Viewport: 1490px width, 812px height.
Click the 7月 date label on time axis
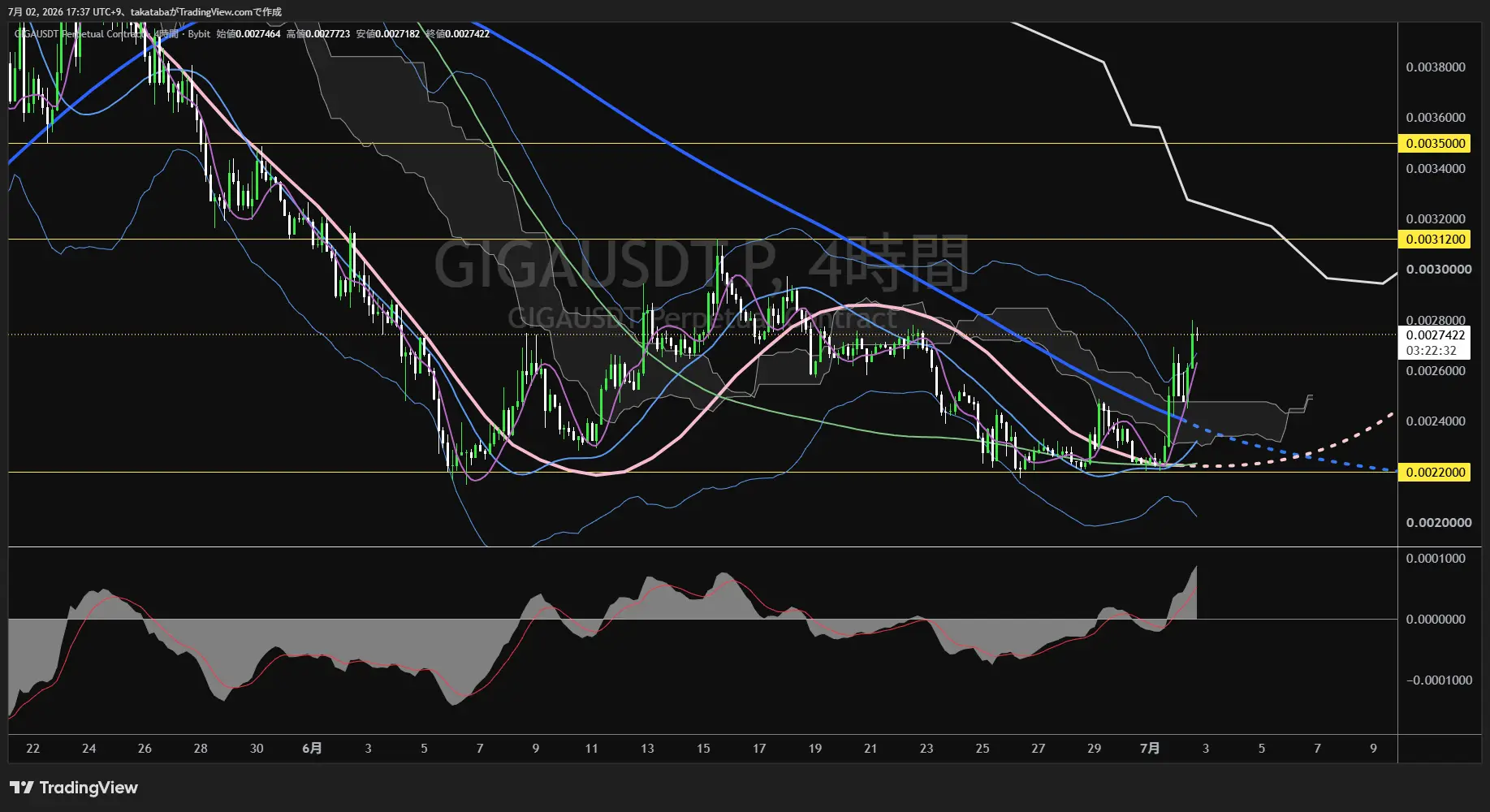pyautogui.click(x=1150, y=749)
